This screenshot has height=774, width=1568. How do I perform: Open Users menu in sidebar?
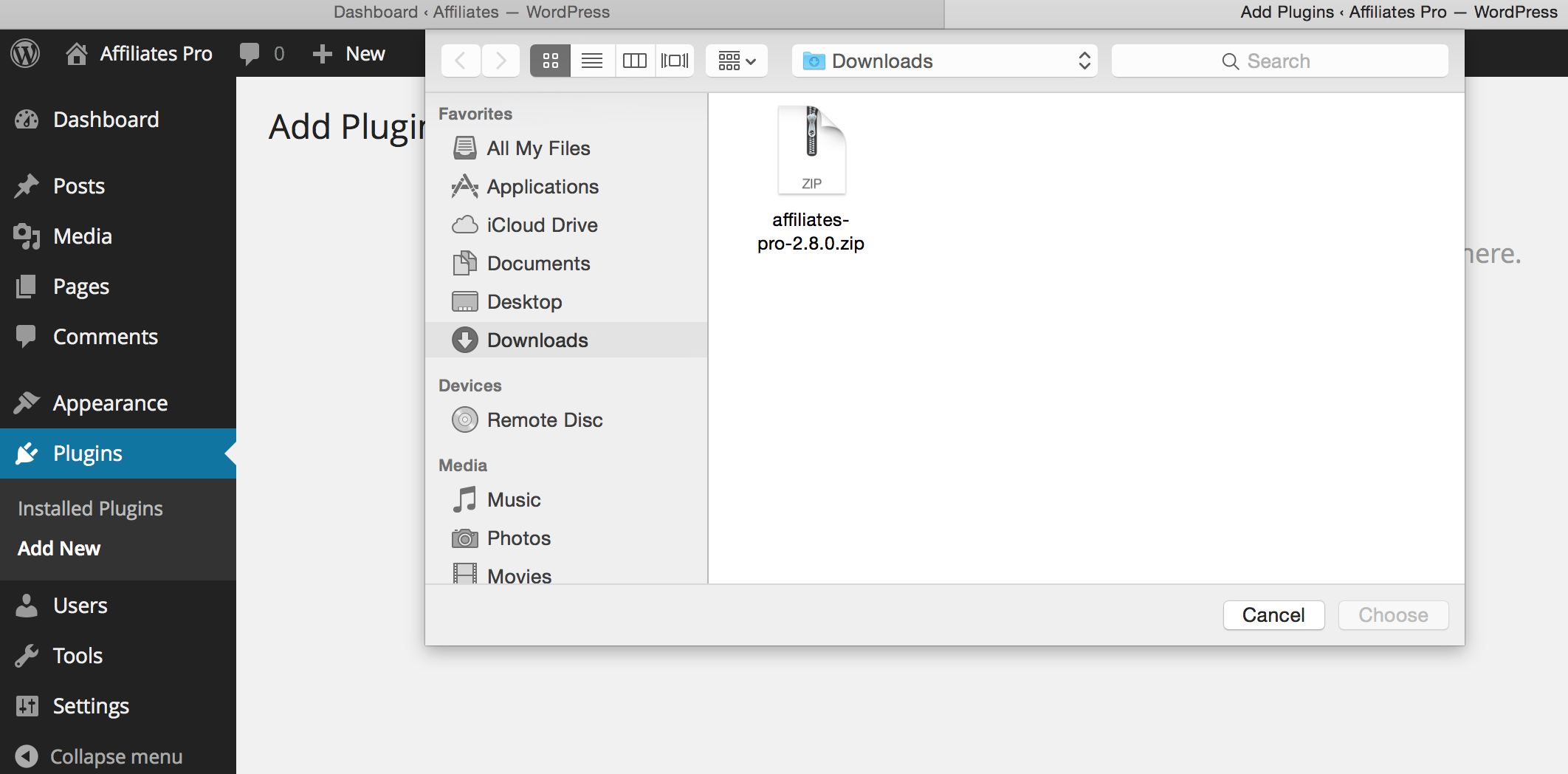click(x=118, y=606)
